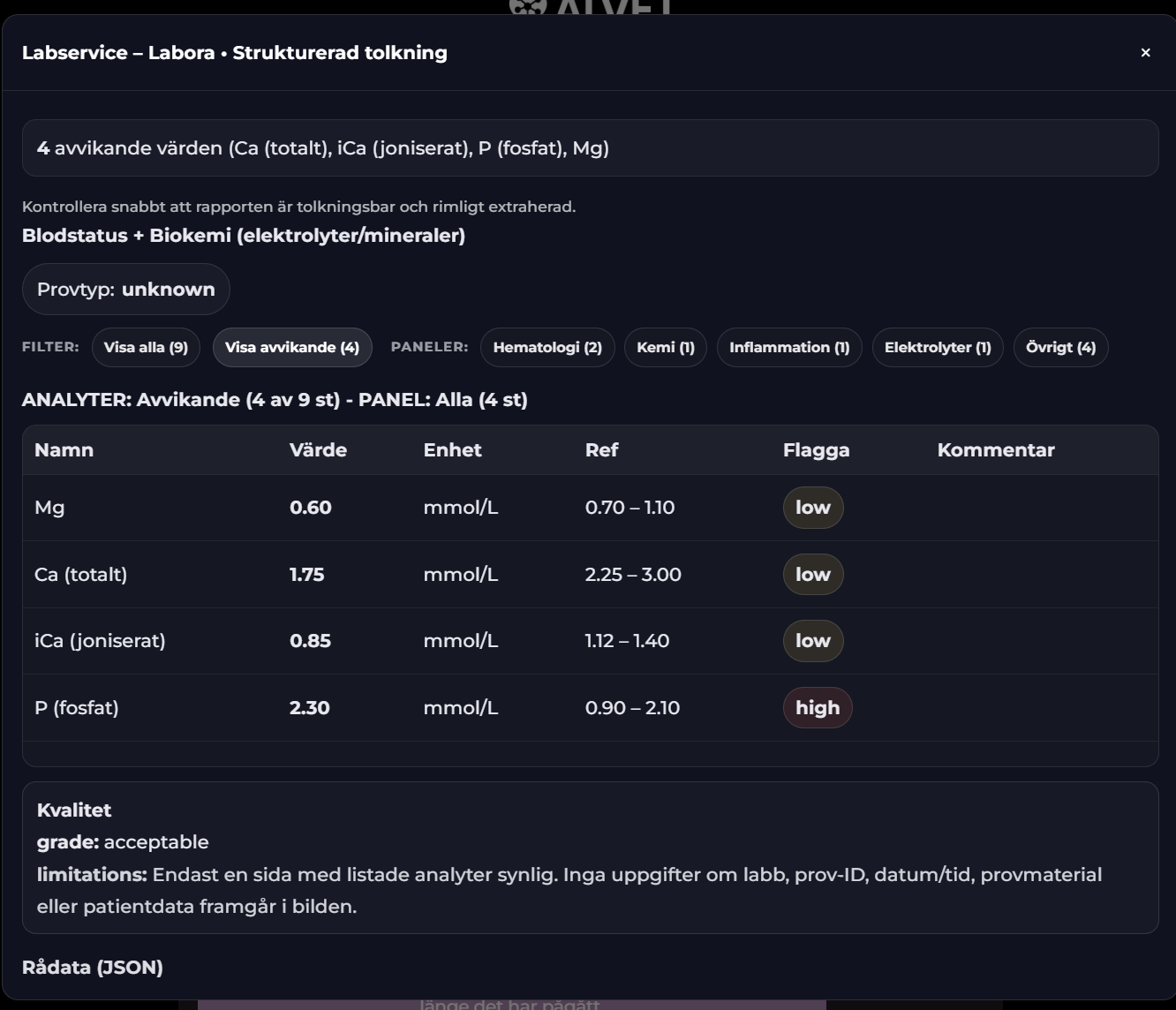The height and width of the screenshot is (1010, 1176).
Task: Click the Flagga column header
Action: (x=816, y=450)
